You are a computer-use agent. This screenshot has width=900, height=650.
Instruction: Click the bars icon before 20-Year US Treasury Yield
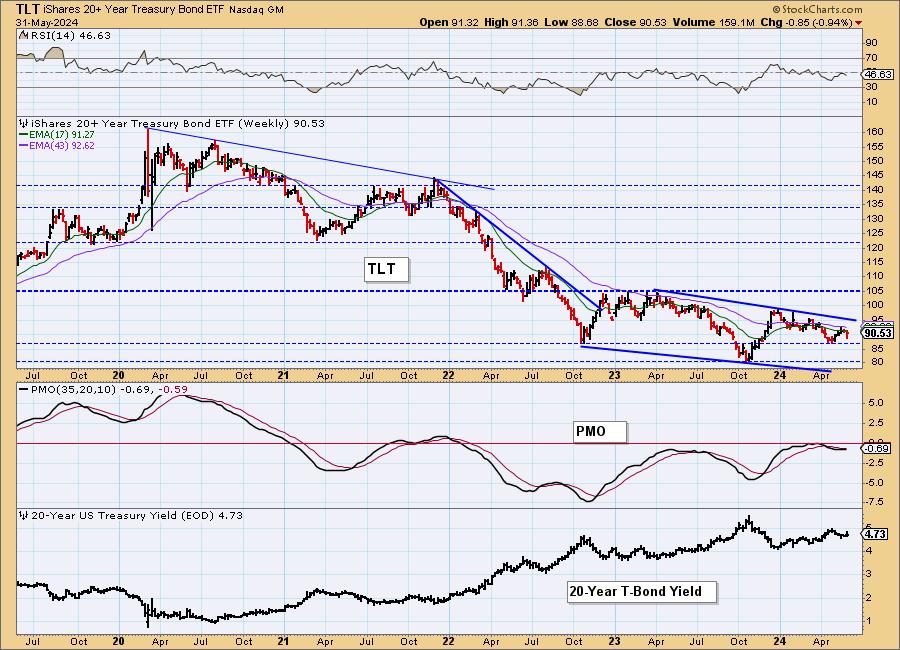pos(23,515)
